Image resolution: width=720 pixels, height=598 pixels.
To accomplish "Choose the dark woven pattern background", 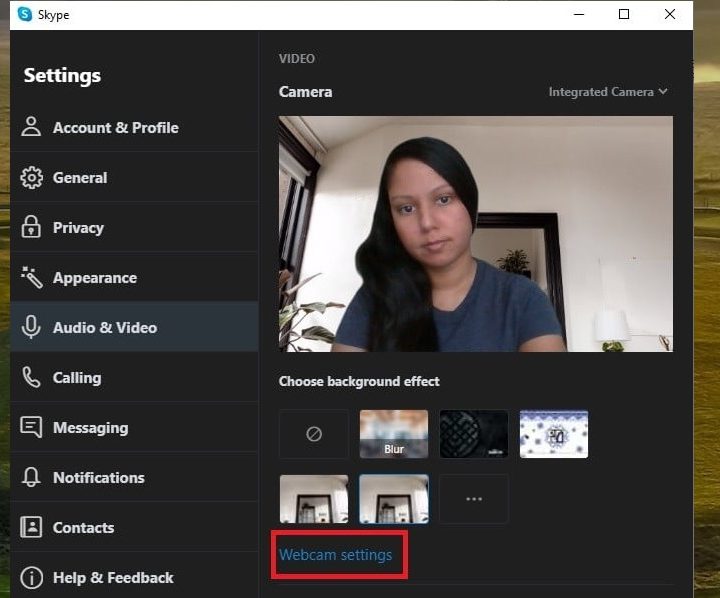I will pos(474,434).
